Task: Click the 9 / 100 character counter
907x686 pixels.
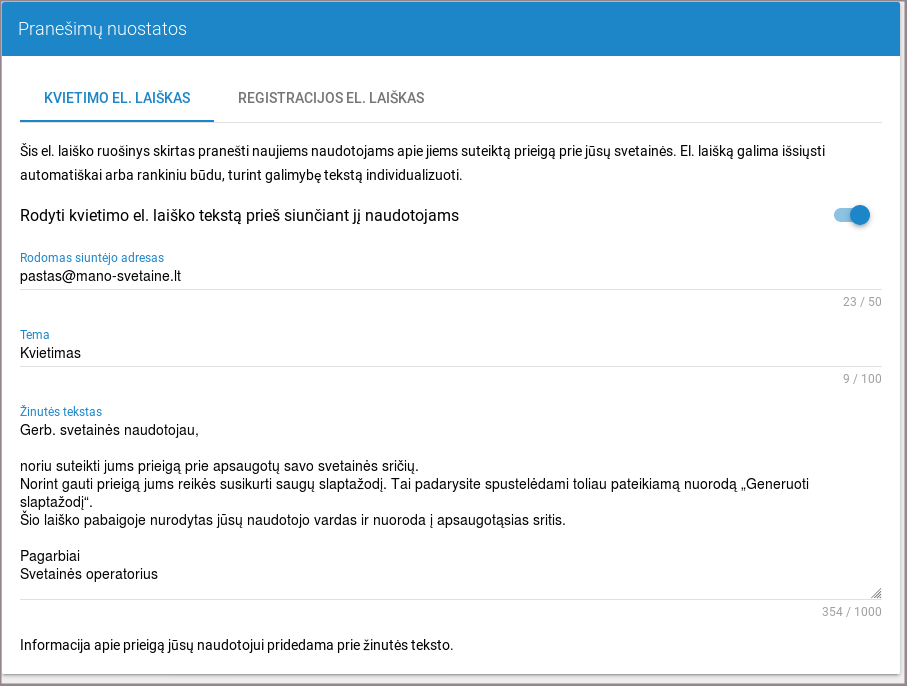Action: click(862, 379)
